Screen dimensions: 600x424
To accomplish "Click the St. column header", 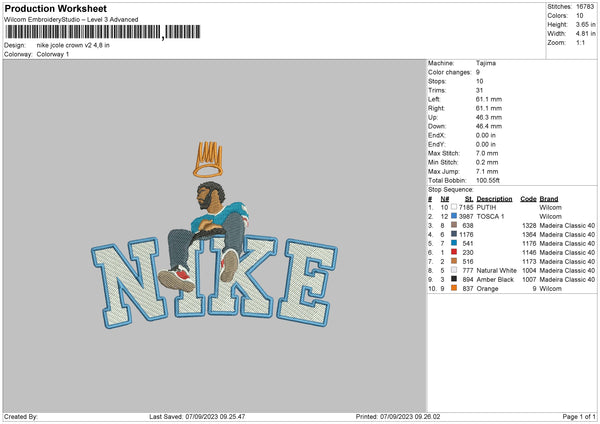I will pos(469,199).
